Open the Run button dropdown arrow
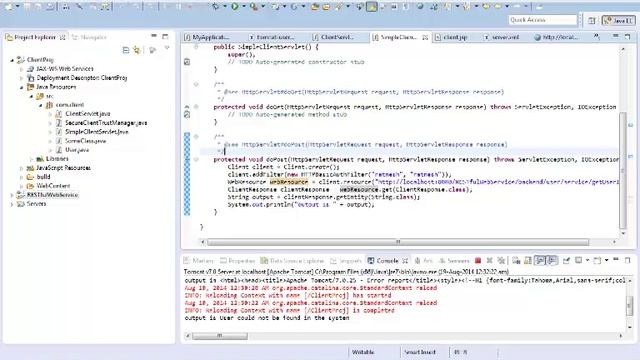This screenshot has width=640, height=360. tap(244, 6)
